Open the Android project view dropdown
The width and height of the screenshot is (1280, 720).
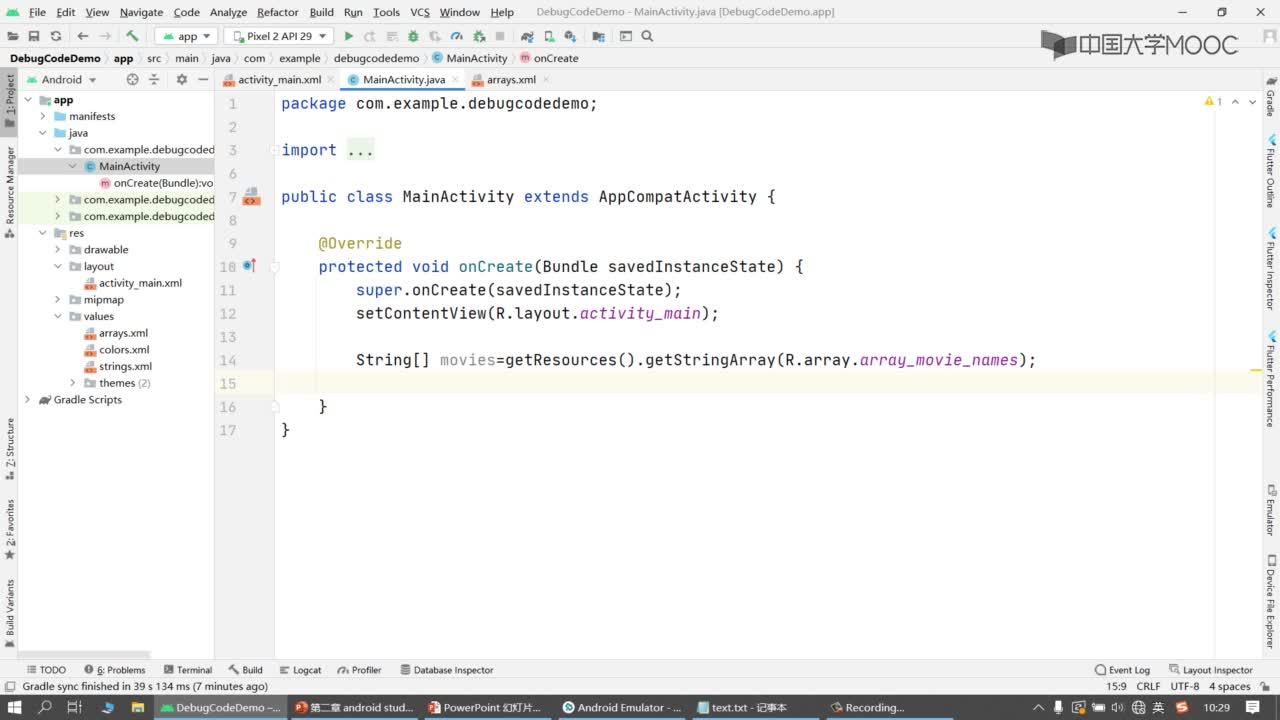click(62, 79)
